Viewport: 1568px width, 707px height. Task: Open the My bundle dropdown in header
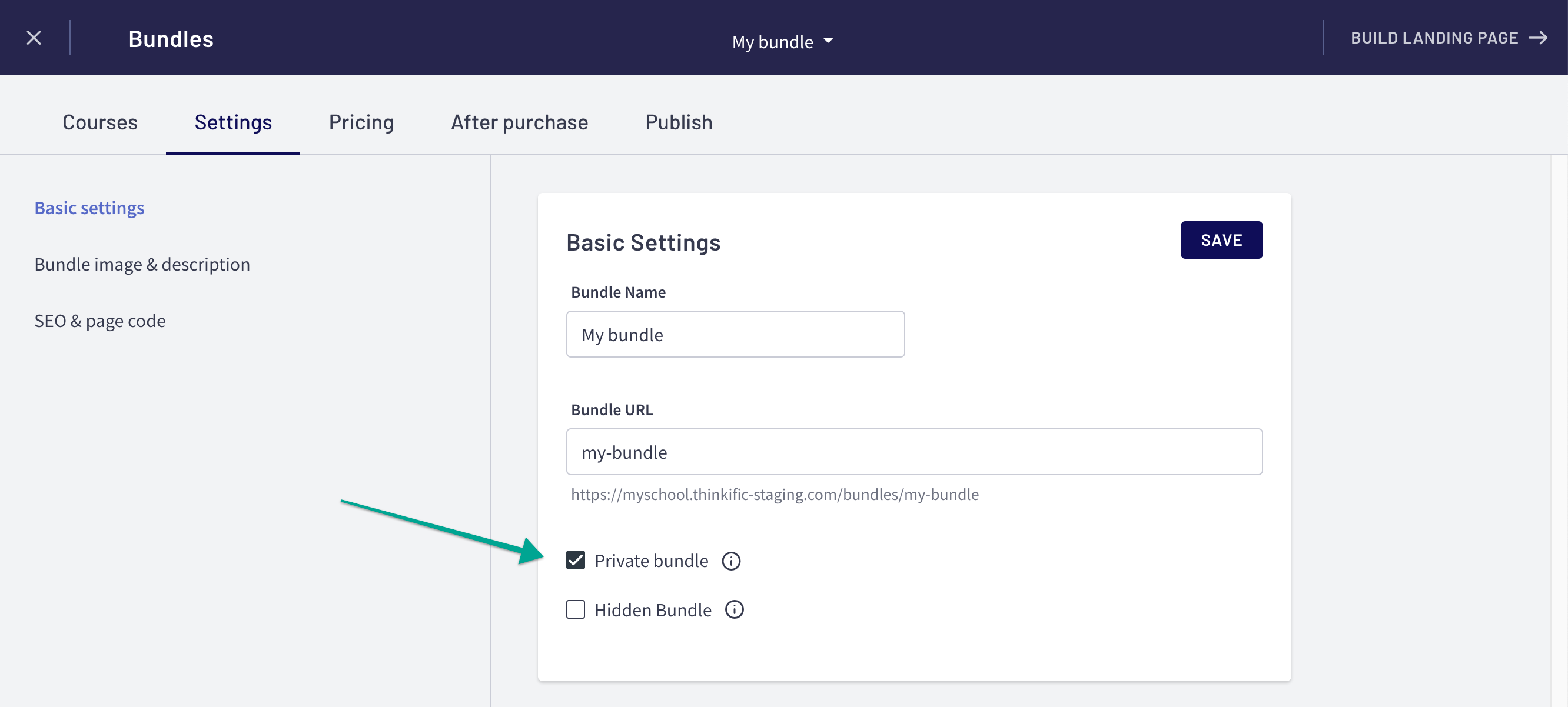[783, 41]
